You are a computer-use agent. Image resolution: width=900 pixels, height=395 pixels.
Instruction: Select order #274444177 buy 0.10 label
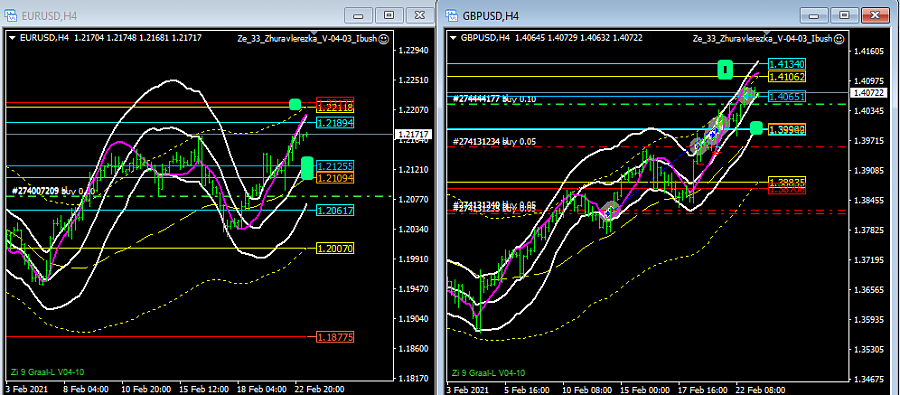494,99
